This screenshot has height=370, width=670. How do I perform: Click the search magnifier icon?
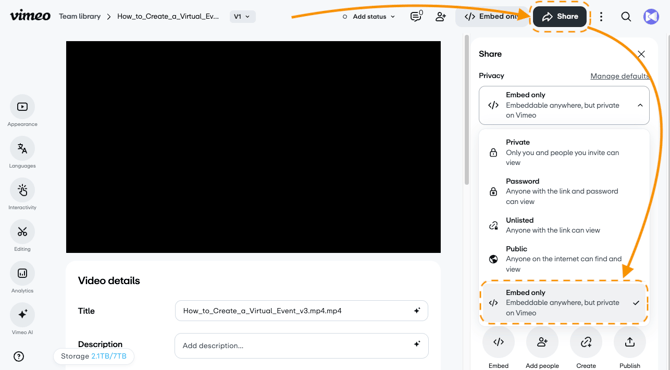pos(626,17)
